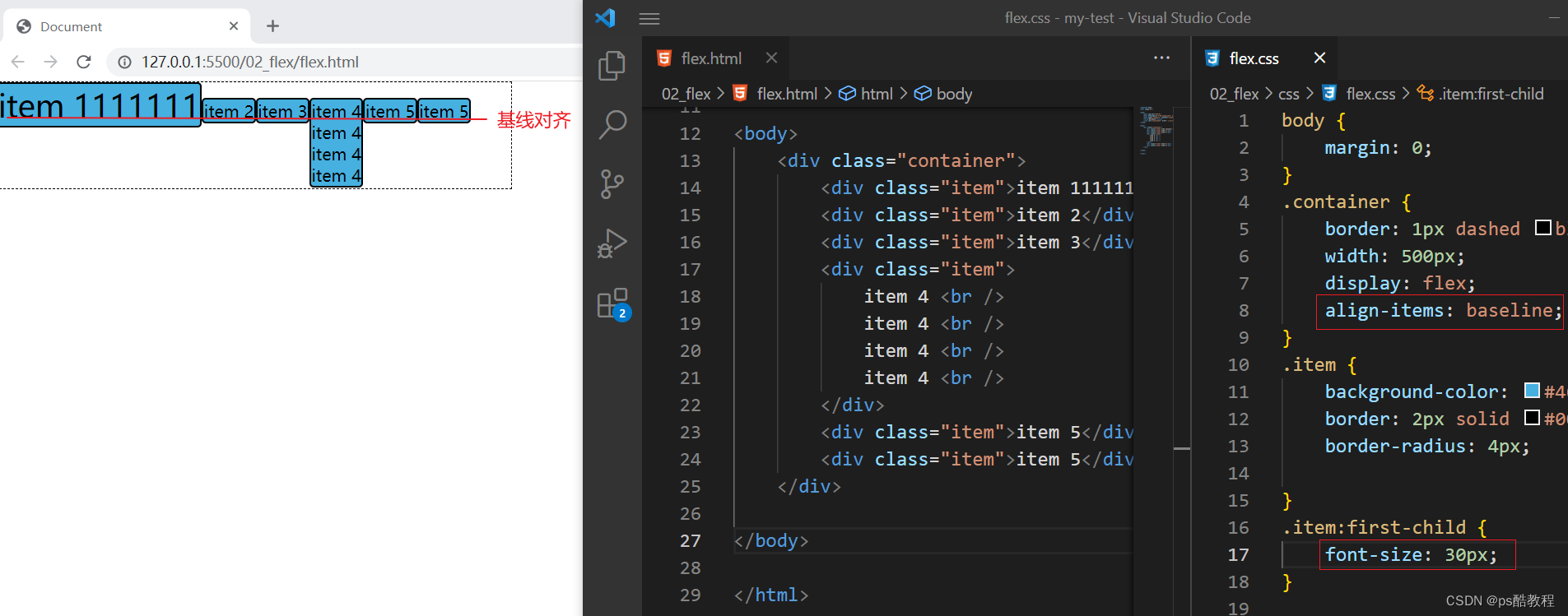
Task: Click html element in the breadcrumb
Action: (866, 94)
